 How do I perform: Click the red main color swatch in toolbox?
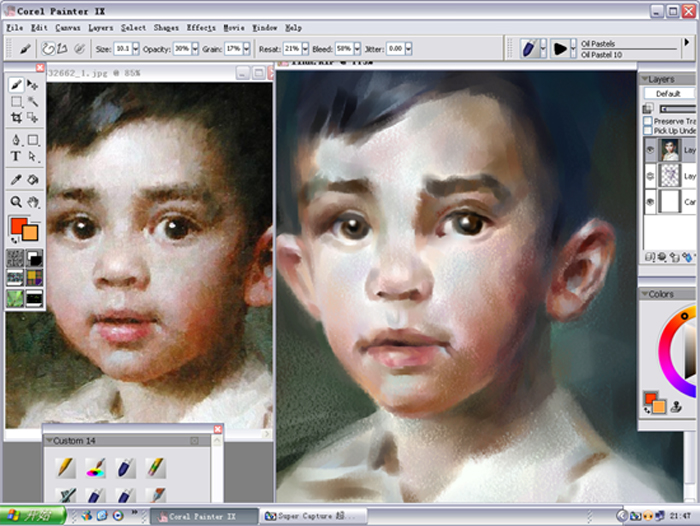(18, 225)
